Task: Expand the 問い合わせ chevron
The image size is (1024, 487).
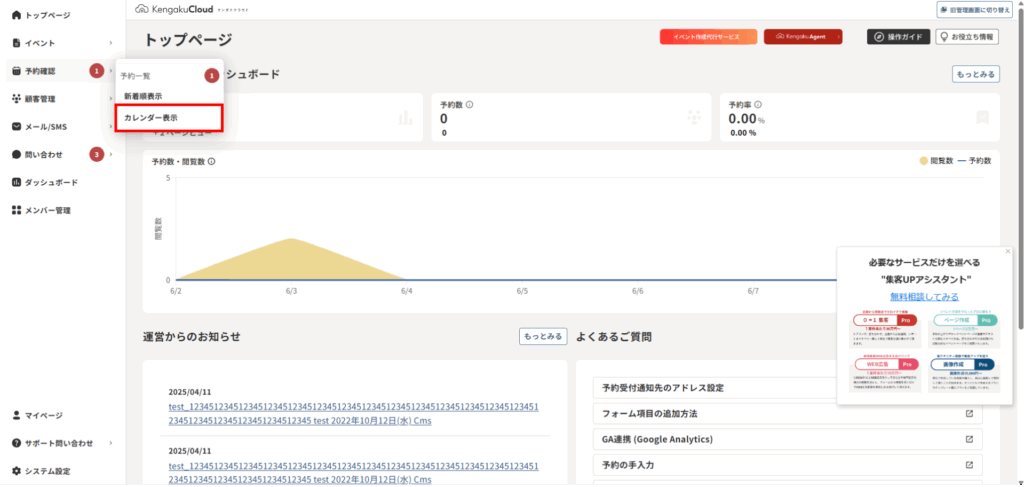Action: click(x=111, y=155)
